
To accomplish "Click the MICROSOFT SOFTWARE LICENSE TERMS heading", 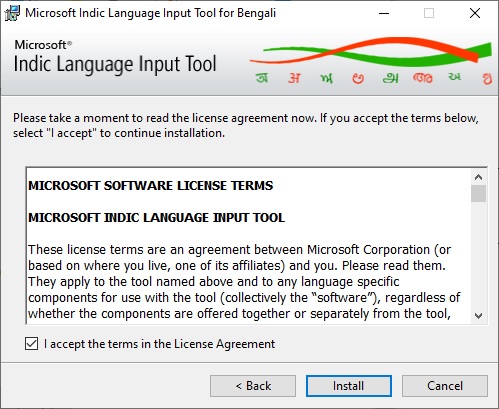I will point(151,185).
